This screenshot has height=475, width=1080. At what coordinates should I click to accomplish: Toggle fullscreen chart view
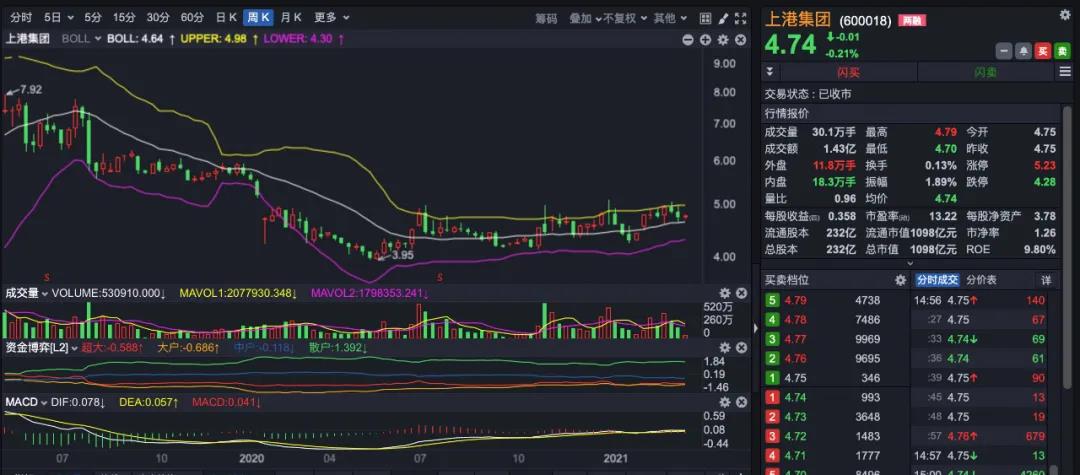pyautogui.click(x=741, y=19)
